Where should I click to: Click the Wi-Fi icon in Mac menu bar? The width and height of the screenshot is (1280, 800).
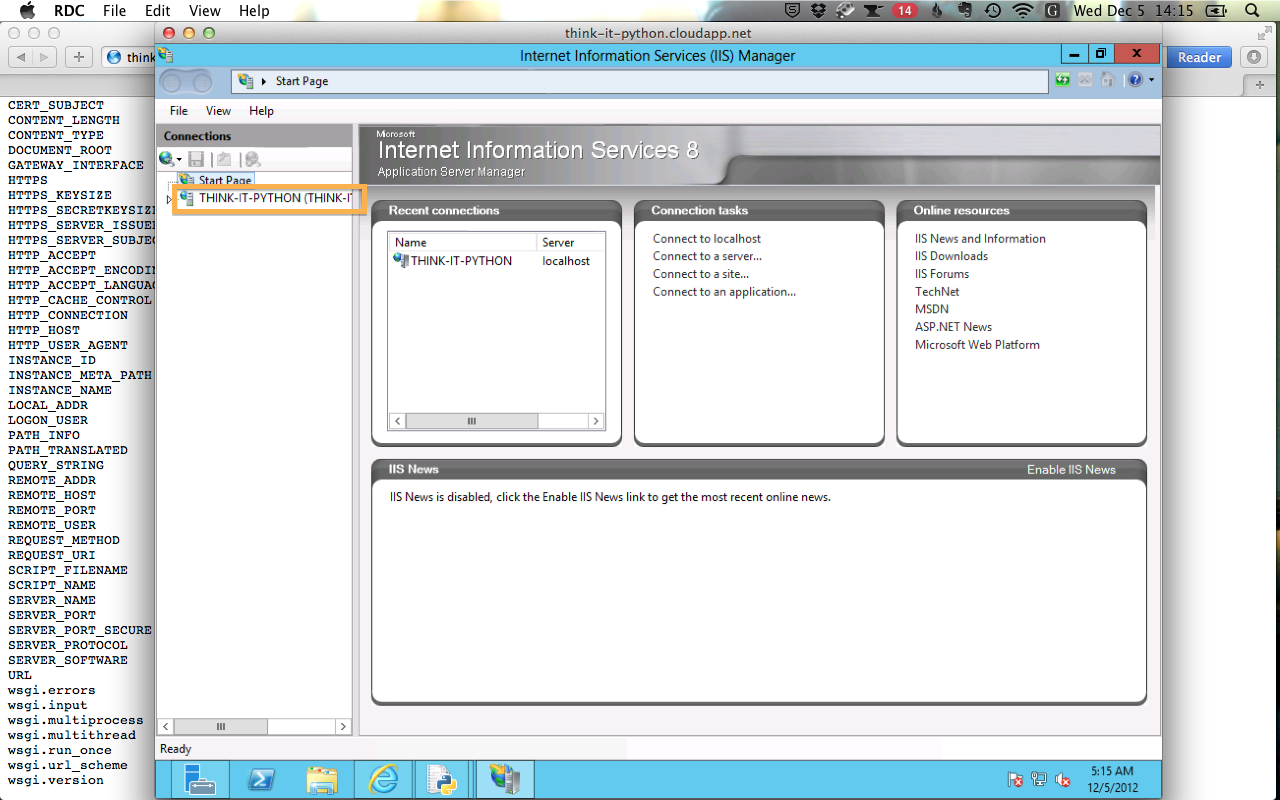tap(1022, 10)
